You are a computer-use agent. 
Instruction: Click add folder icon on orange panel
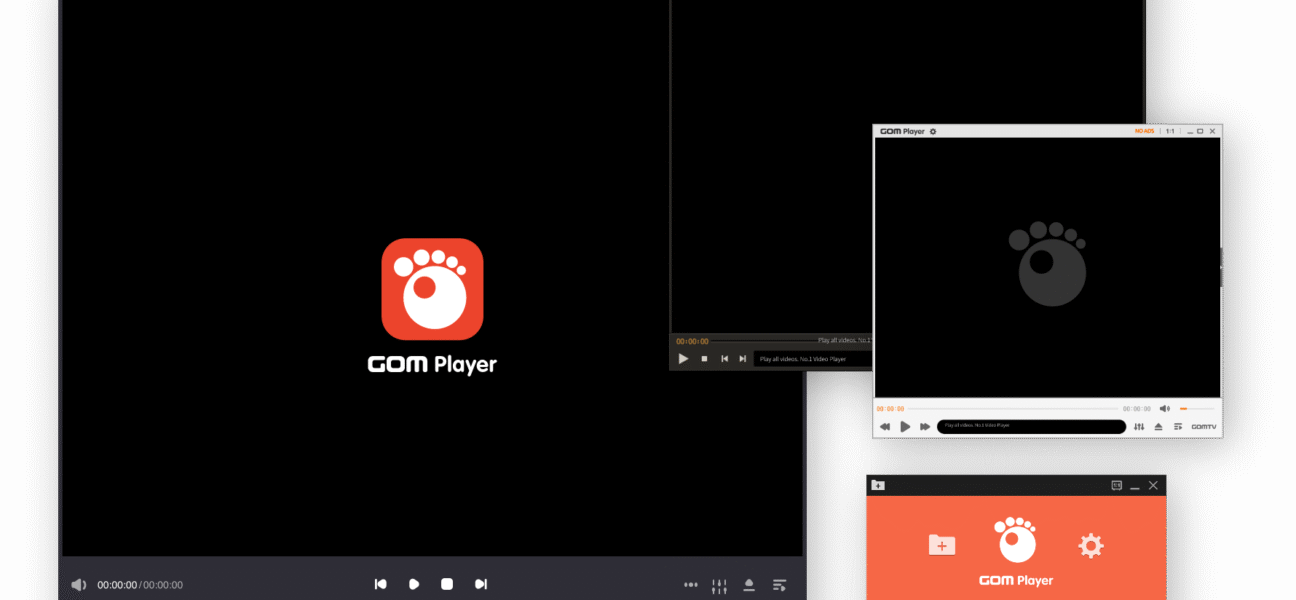click(941, 545)
